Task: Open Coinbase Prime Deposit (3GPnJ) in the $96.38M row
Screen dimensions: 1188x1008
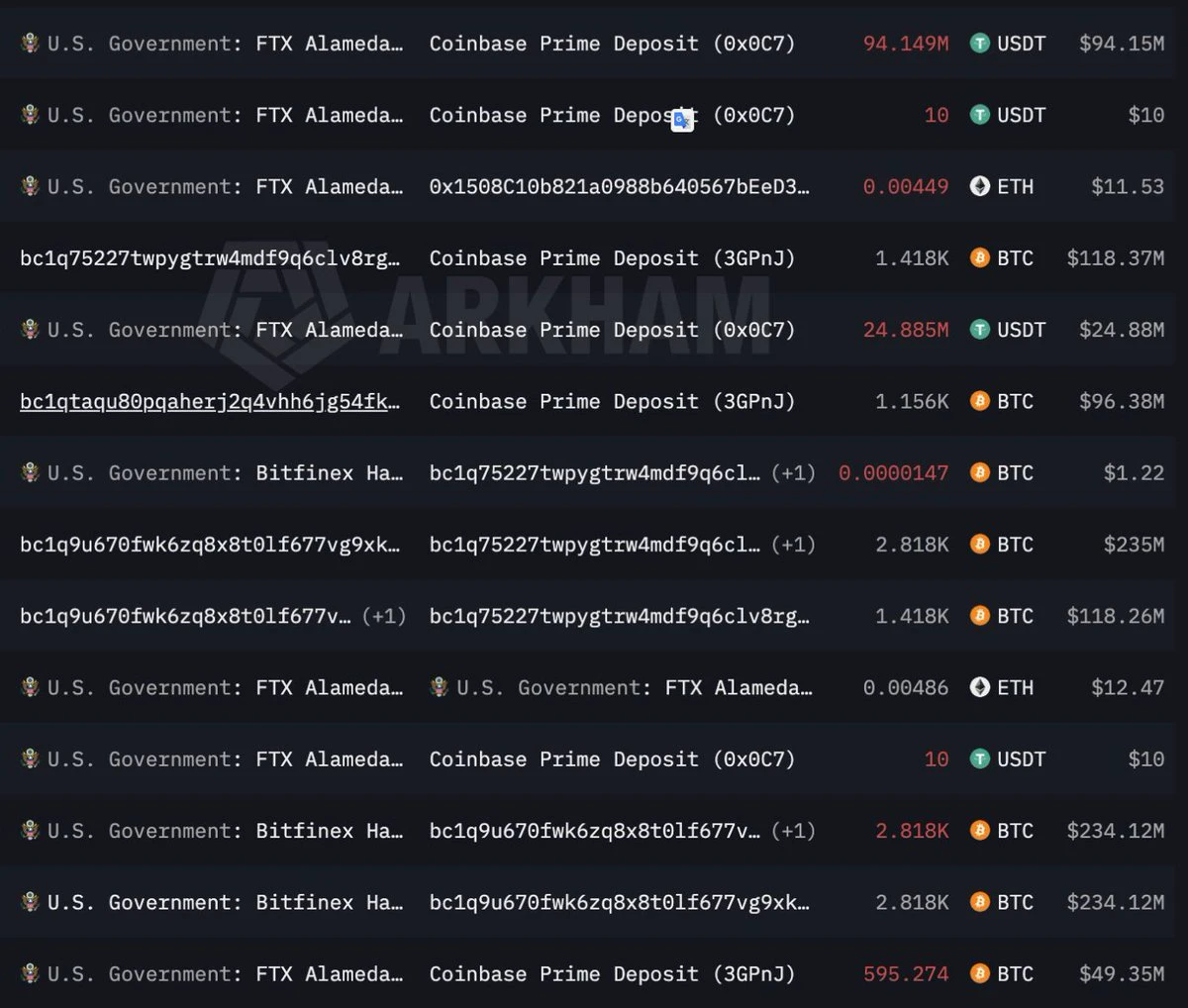Action: [612, 401]
